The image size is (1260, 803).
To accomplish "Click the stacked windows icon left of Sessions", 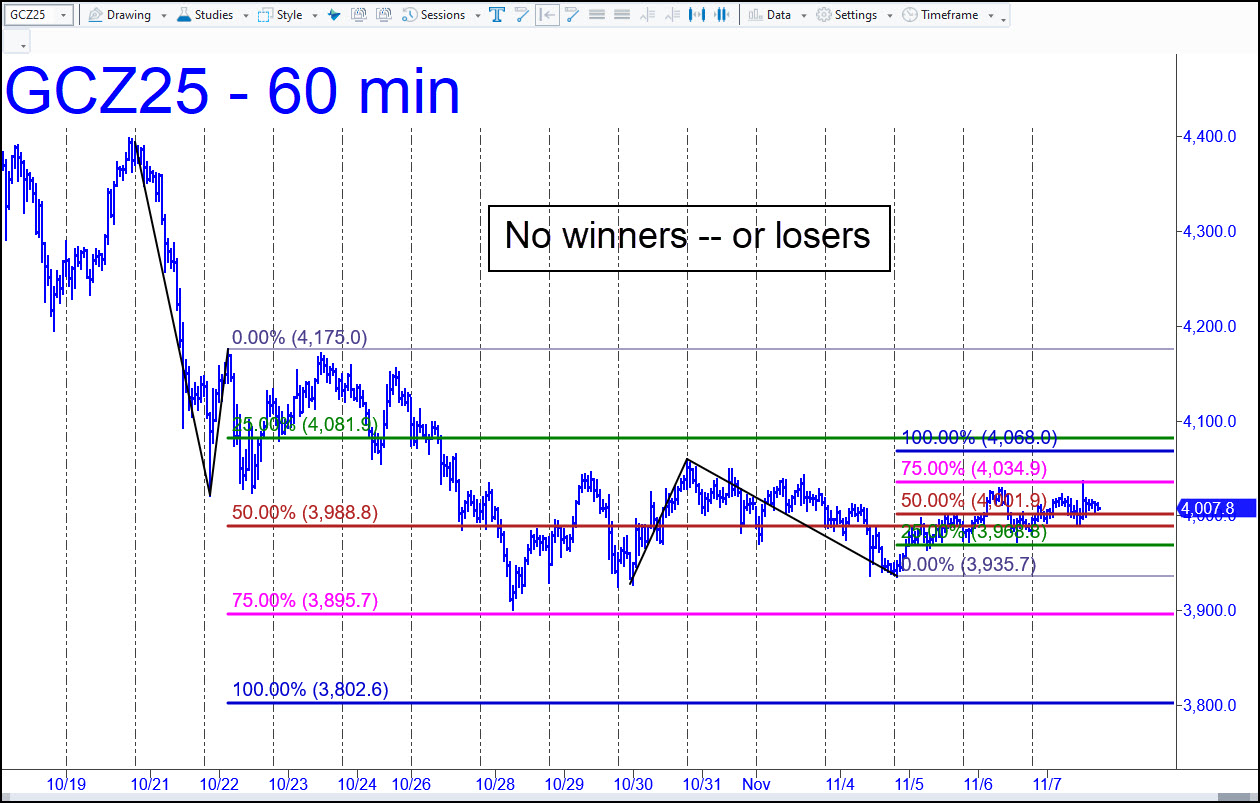I will coord(384,15).
